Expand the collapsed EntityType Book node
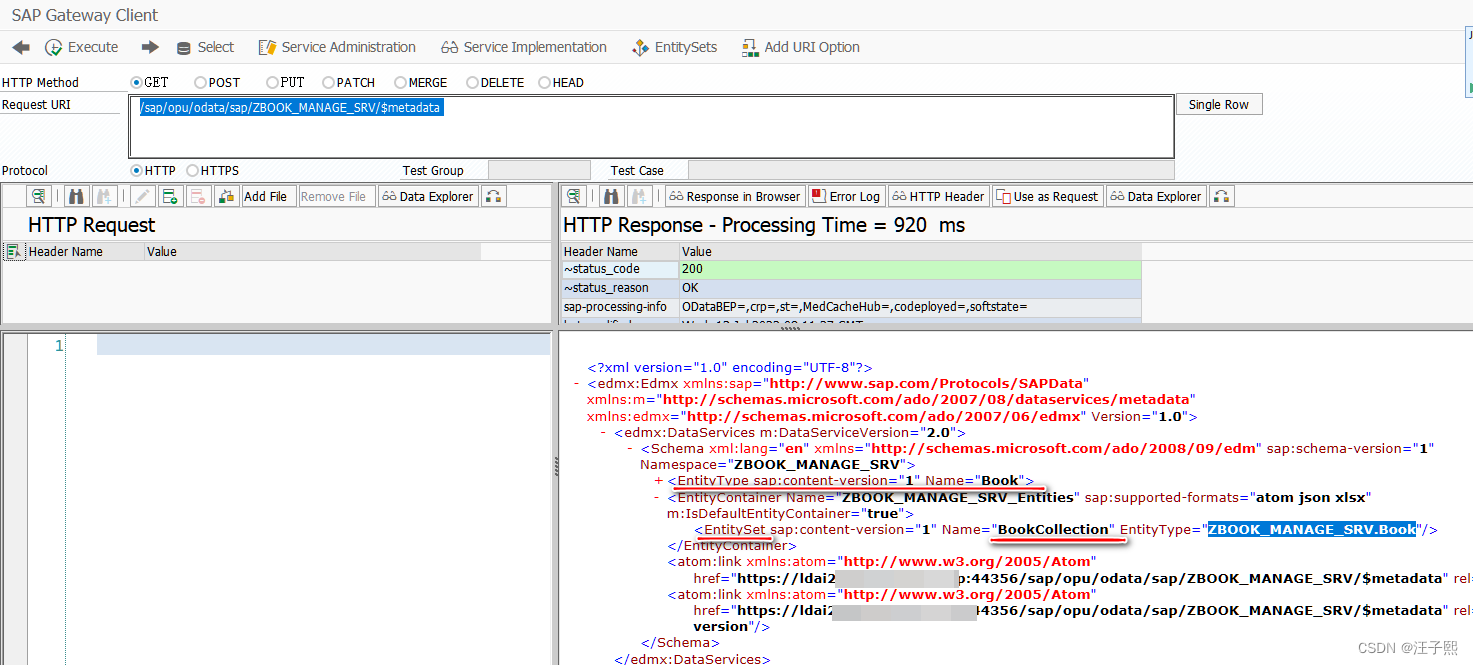This screenshot has width=1473, height=665. pos(659,481)
